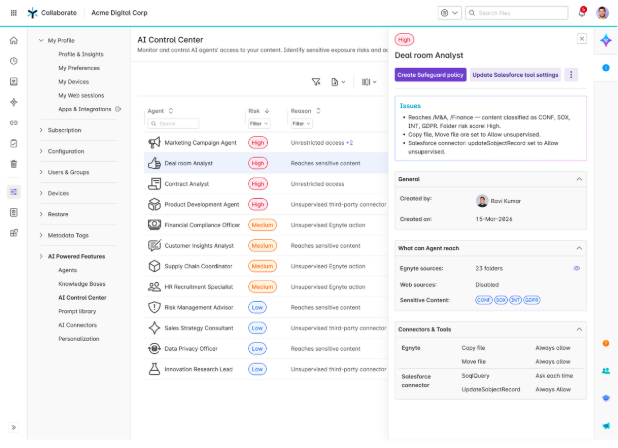Sort table by Risk arrow
This screenshot has height=448, width=618.
[x=267, y=111]
